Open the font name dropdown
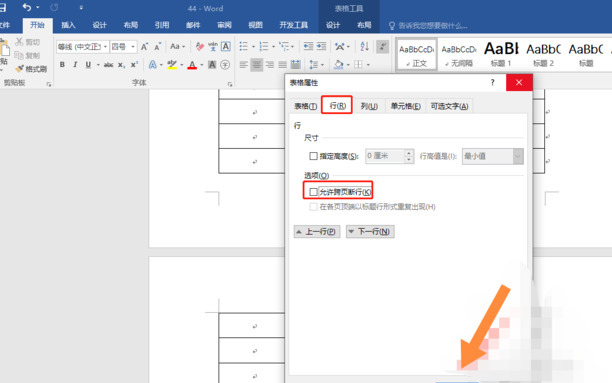This screenshot has height=383, width=612. pyautogui.click(x=105, y=47)
